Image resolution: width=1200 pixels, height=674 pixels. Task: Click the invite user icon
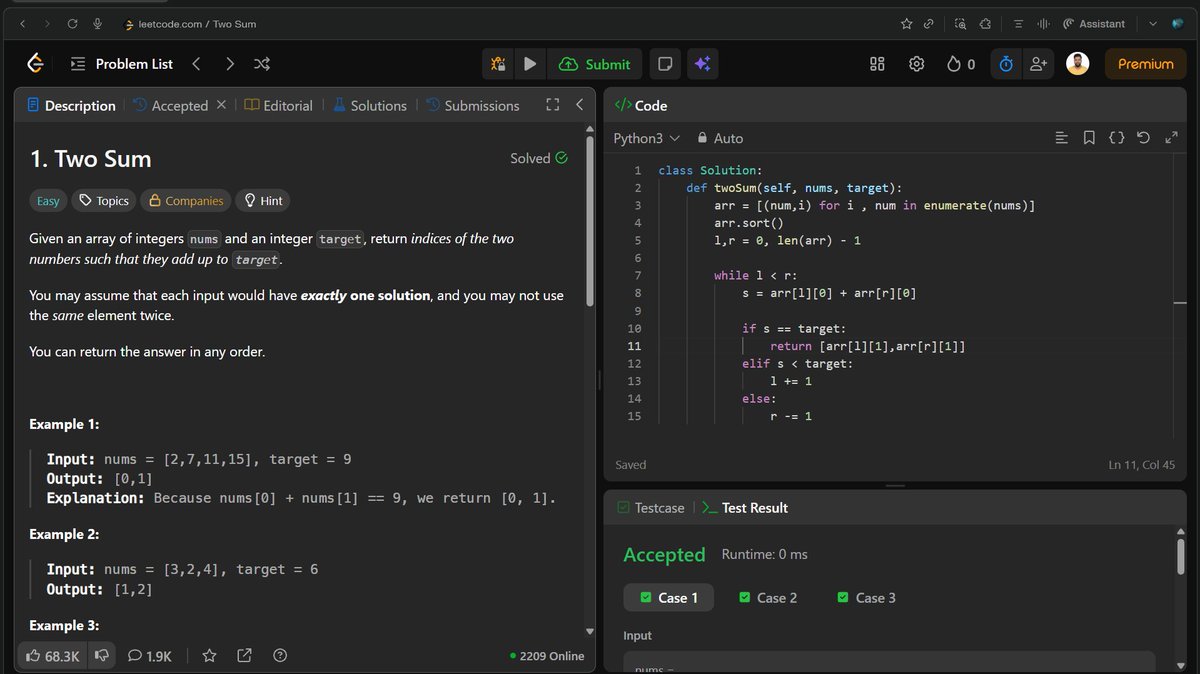point(1039,64)
